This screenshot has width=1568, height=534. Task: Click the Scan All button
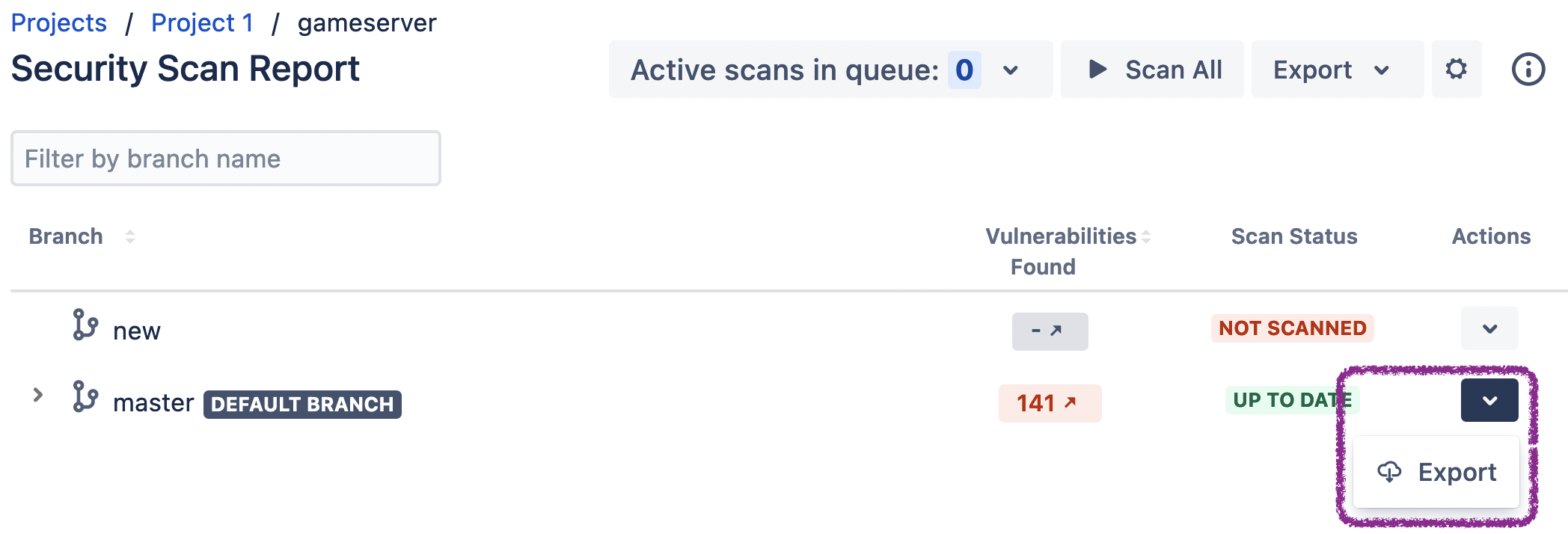click(1152, 70)
